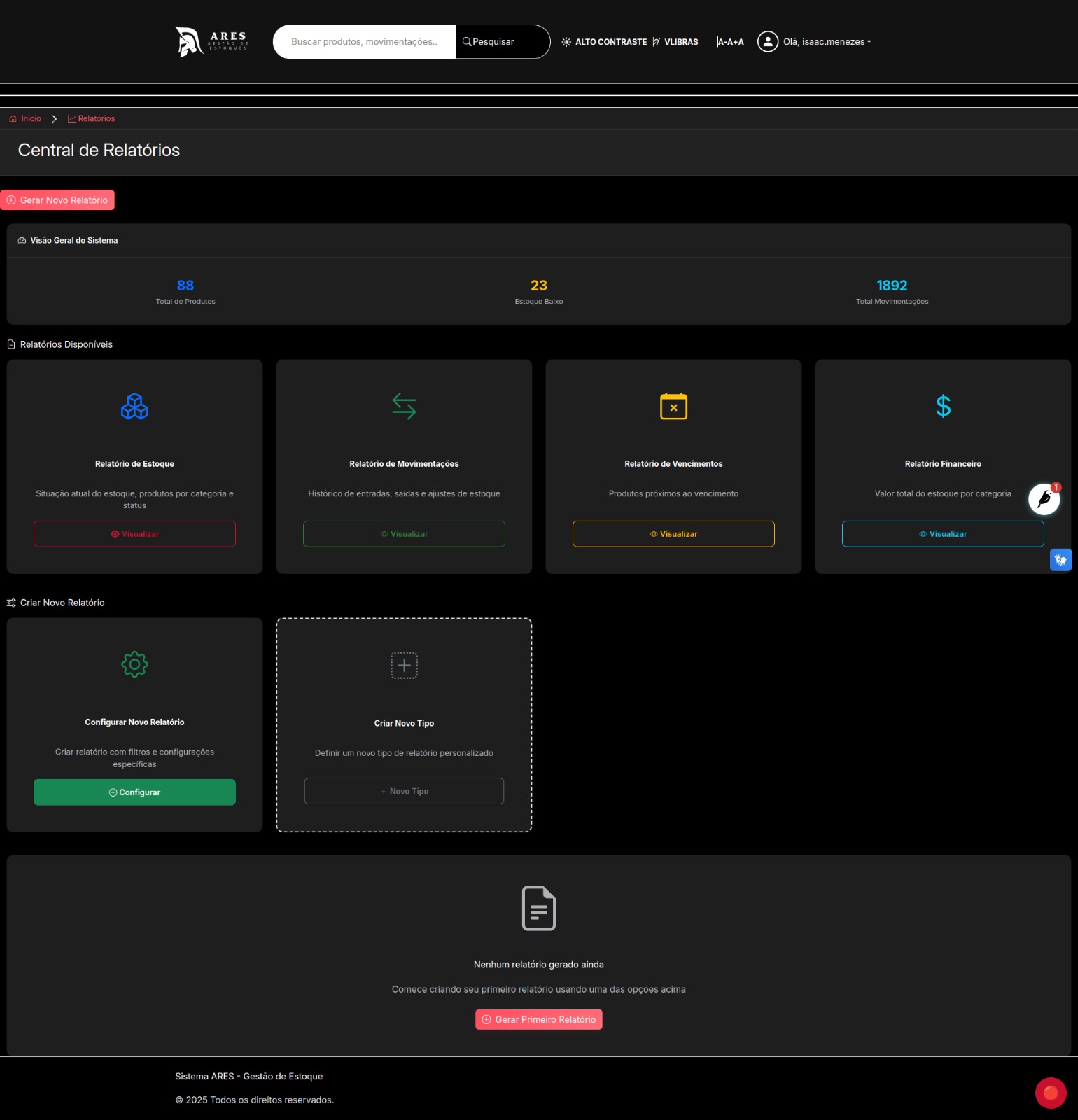Click the Visão Geral dashboard icon

pos(22,240)
